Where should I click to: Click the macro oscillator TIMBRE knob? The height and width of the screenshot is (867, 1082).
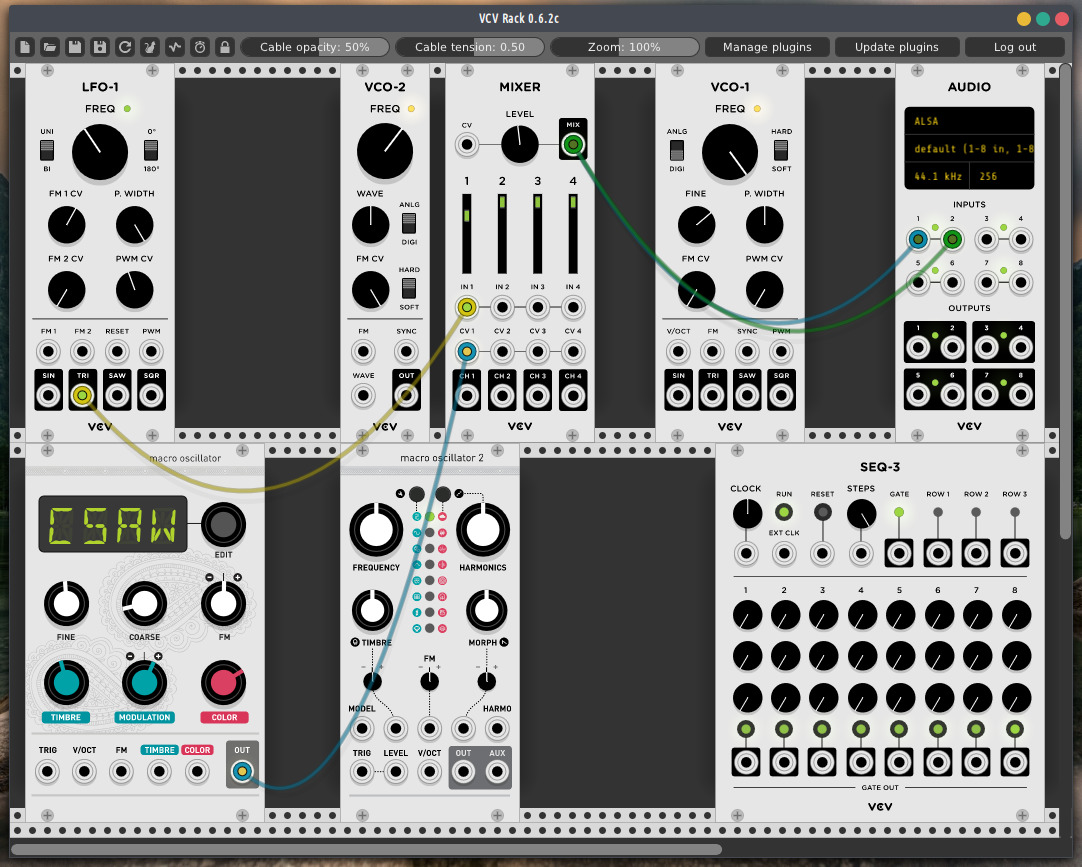point(66,682)
